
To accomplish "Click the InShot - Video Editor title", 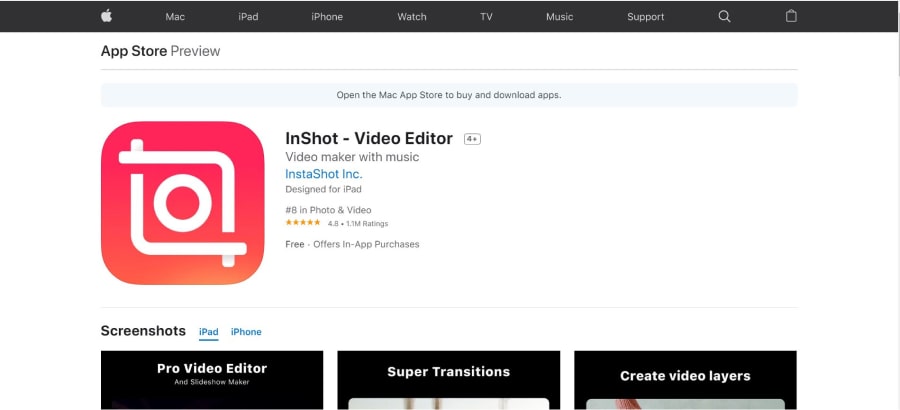I will (x=369, y=138).
